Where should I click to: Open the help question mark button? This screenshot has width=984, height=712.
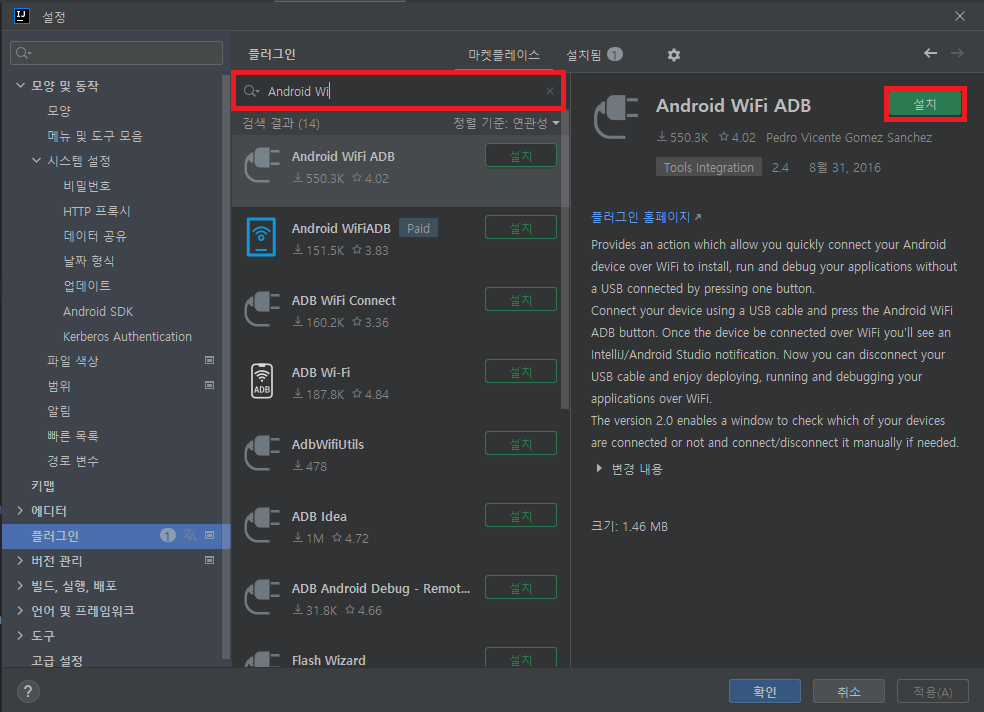28,691
